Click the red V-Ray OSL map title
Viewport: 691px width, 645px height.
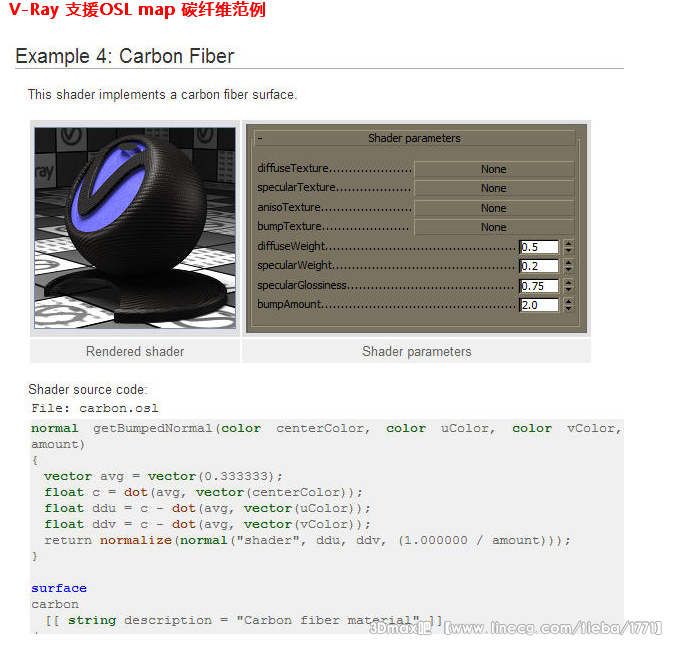tap(137, 10)
